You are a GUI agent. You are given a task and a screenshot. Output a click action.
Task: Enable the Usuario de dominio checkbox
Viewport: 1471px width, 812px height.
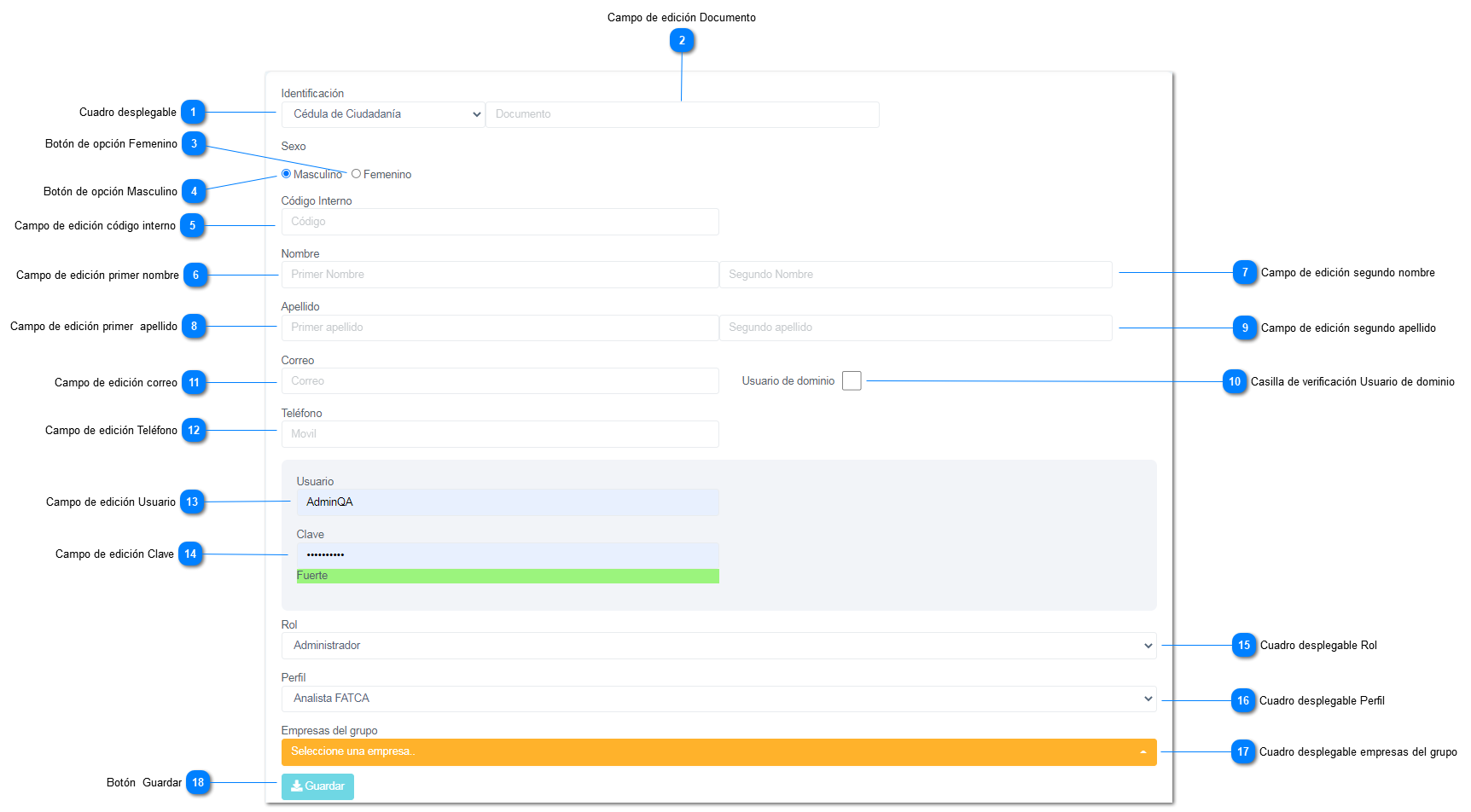tap(851, 381)
